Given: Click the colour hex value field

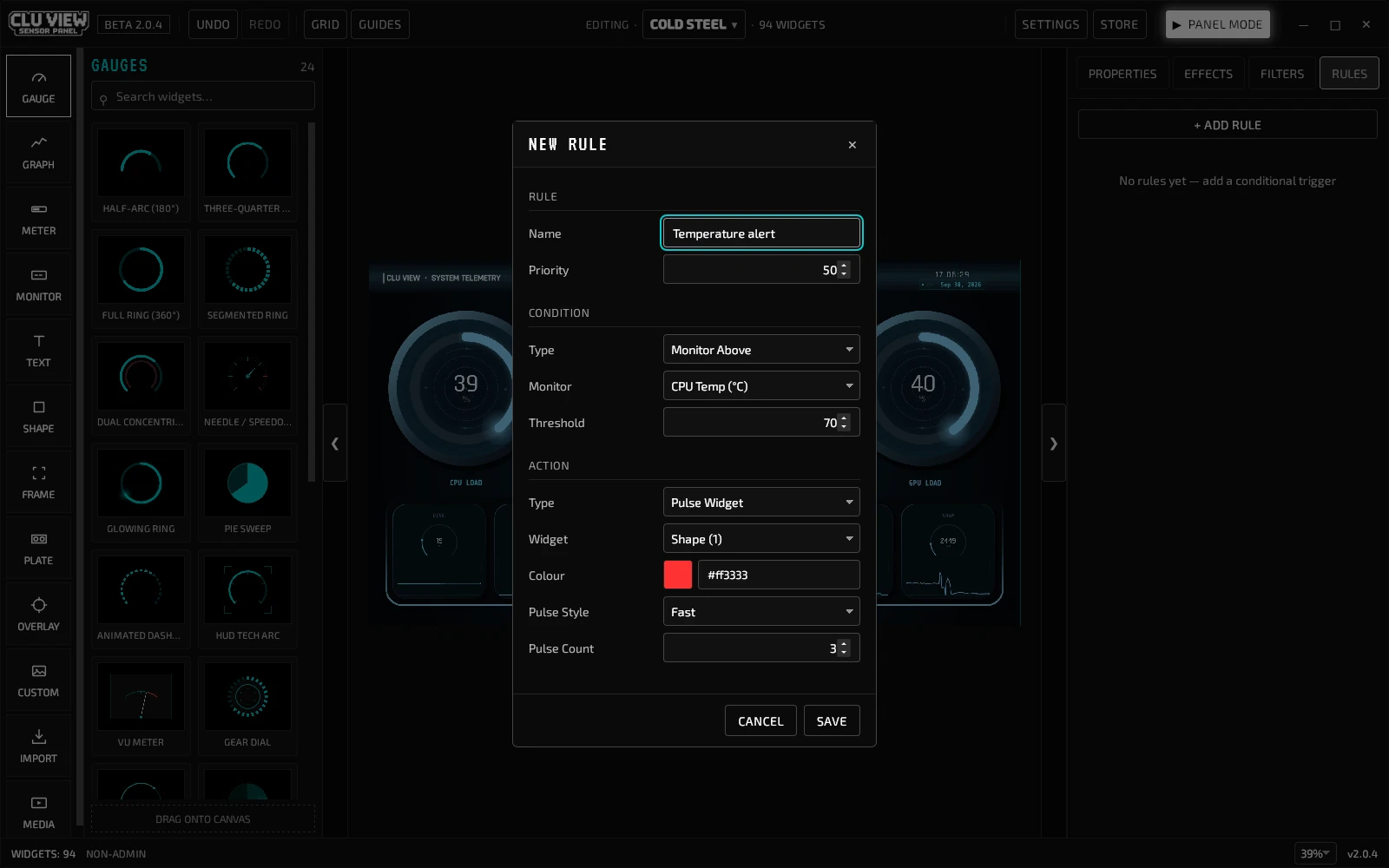Looking at the screenshot, I should click(x=779, y=575).
